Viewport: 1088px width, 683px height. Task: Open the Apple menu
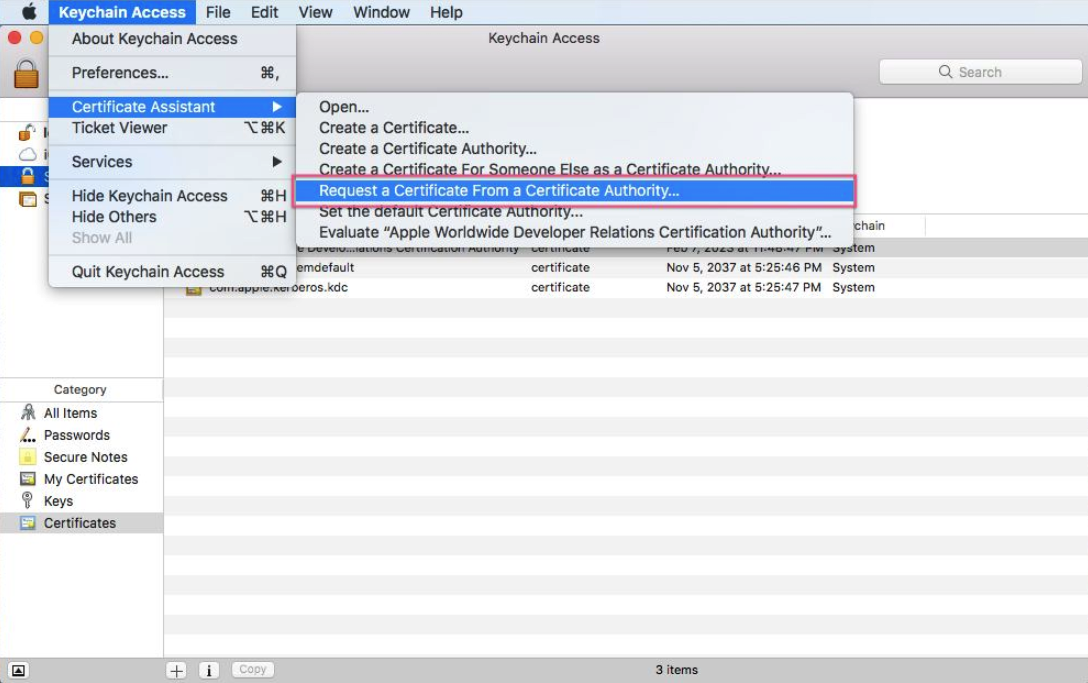coord(28,12)
